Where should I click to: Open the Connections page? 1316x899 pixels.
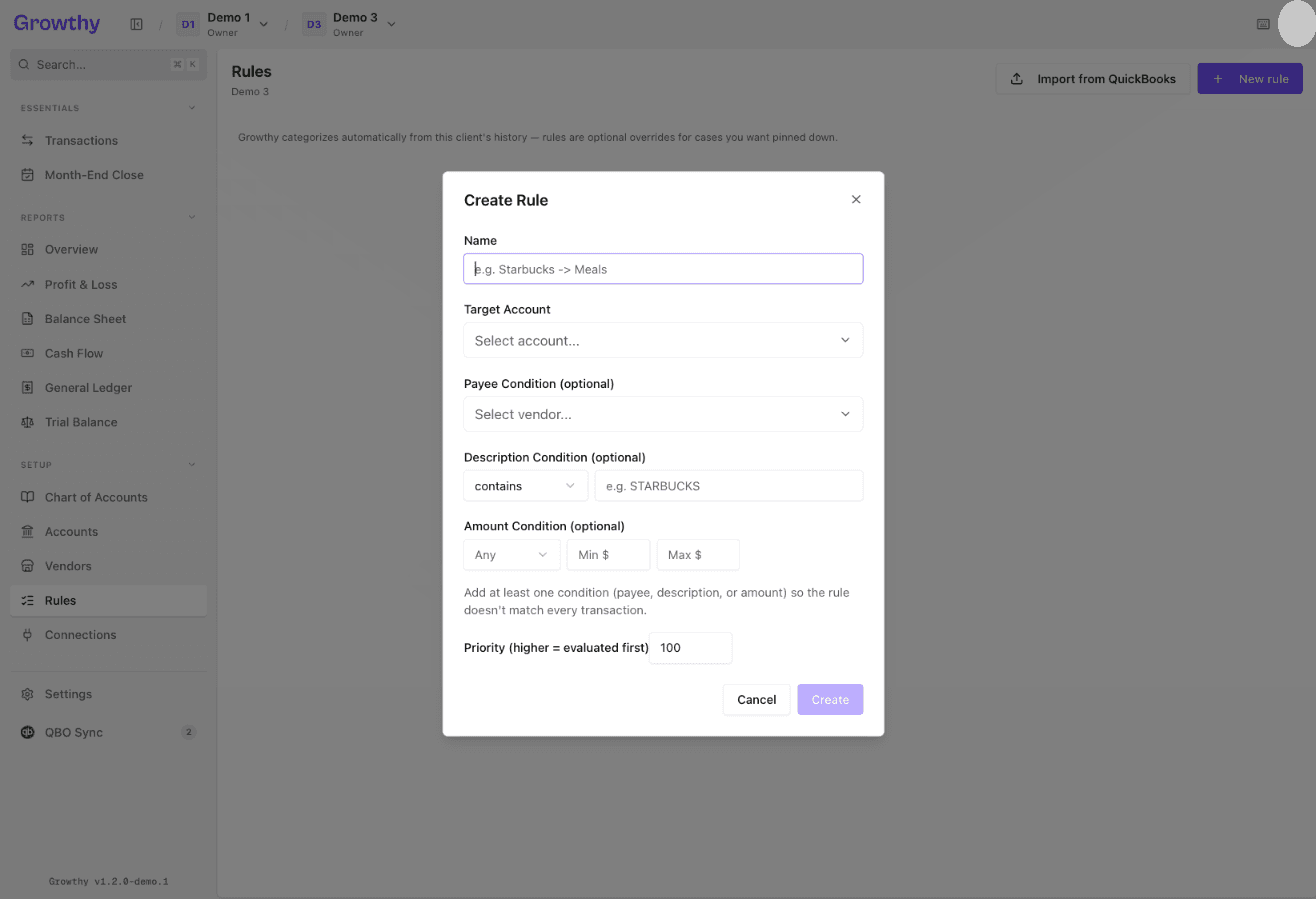click(x=109, y=635)
